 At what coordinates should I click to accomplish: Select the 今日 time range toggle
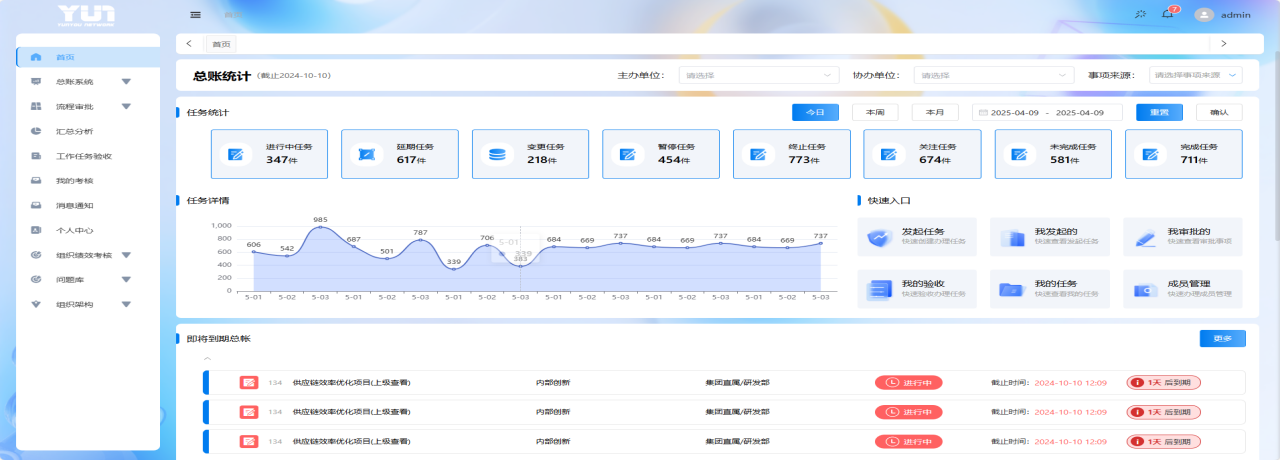coord(815,112)
